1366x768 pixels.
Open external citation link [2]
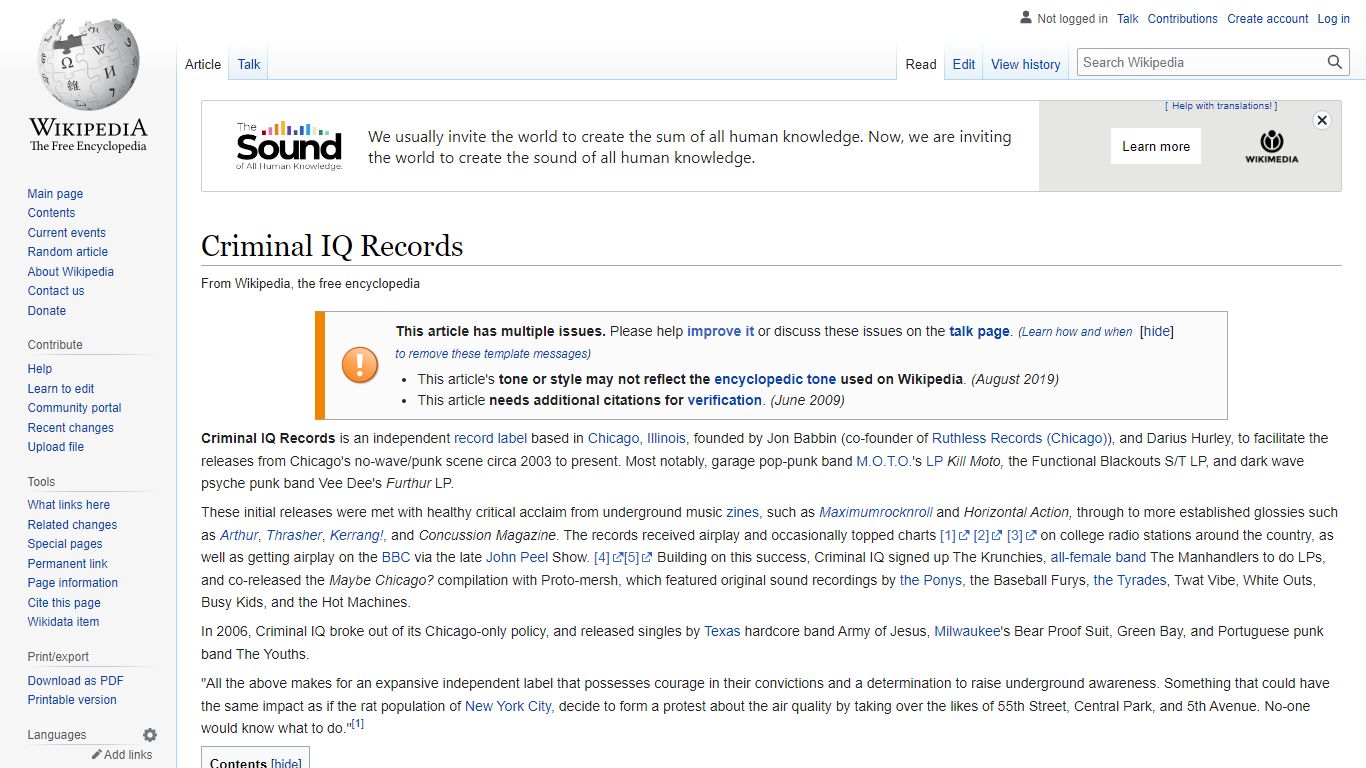pyautogui.click(x=988, y=535)
